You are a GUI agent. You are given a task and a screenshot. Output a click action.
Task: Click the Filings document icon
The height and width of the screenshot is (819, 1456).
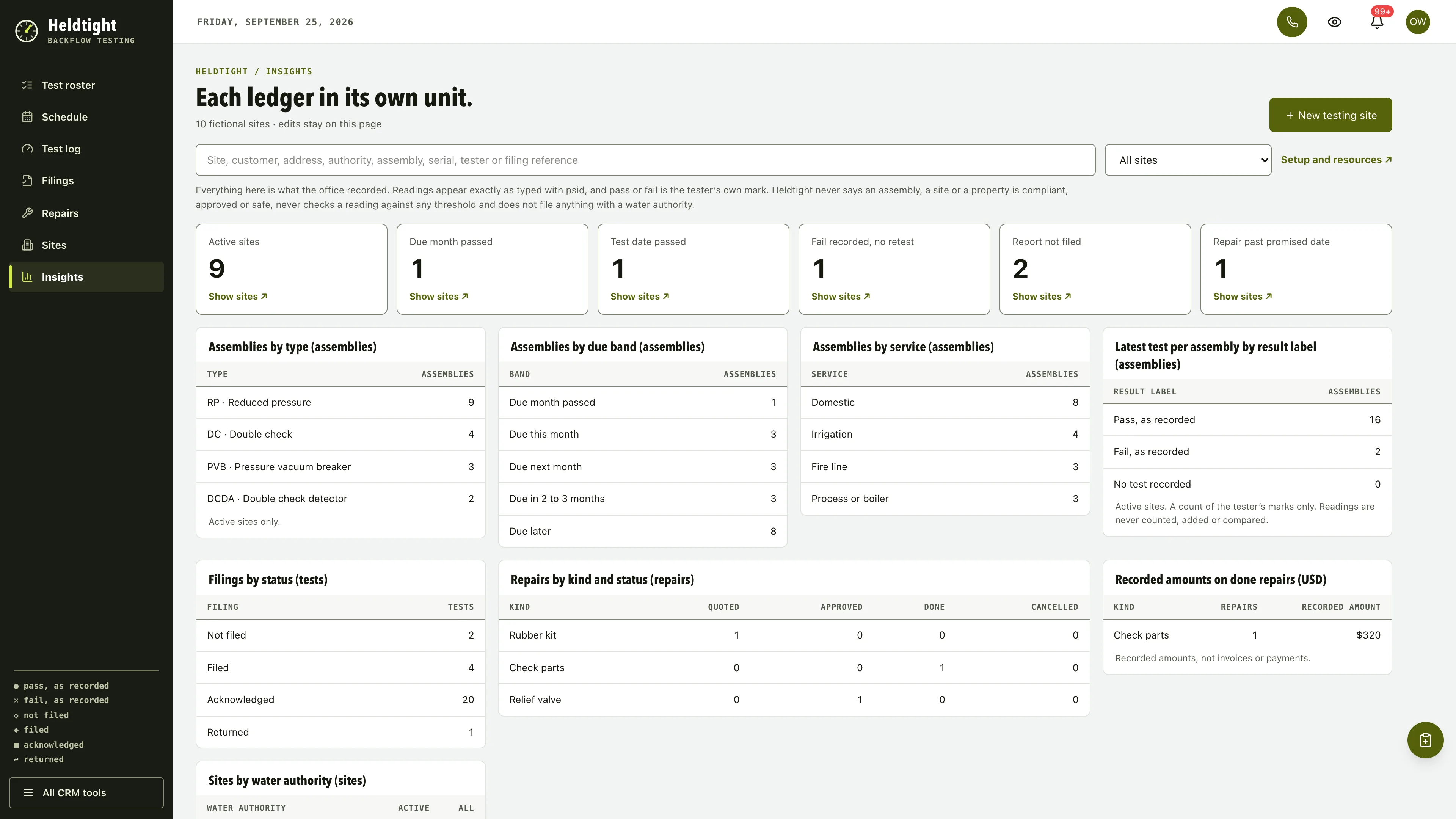coord(27,181)
